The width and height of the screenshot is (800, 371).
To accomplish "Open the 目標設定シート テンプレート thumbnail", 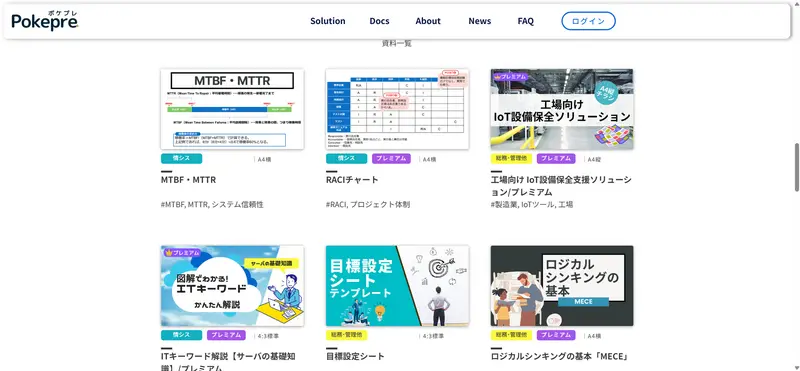I will coord(397,286).
